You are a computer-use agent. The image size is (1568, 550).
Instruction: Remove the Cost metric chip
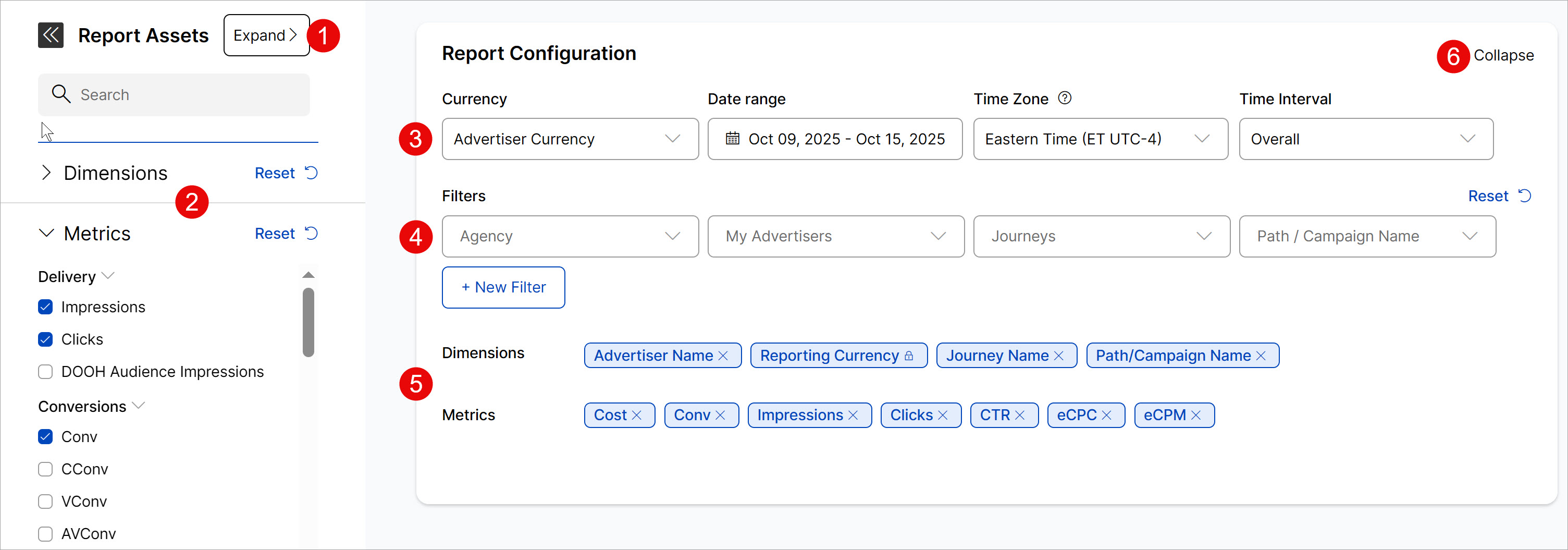tap(637, 415)
